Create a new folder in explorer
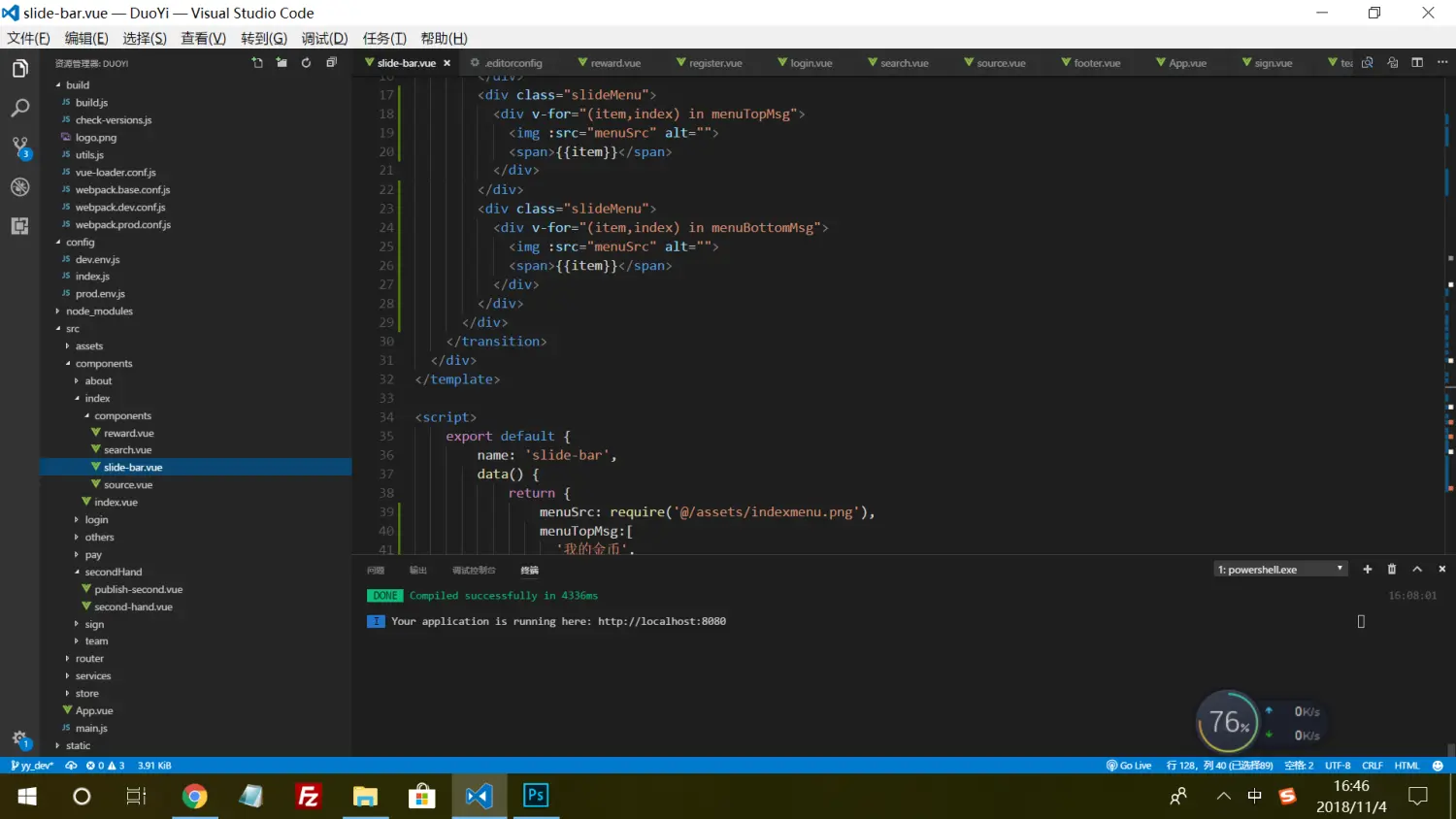This screenshot has width=1456, height=819. coord(281,63)
